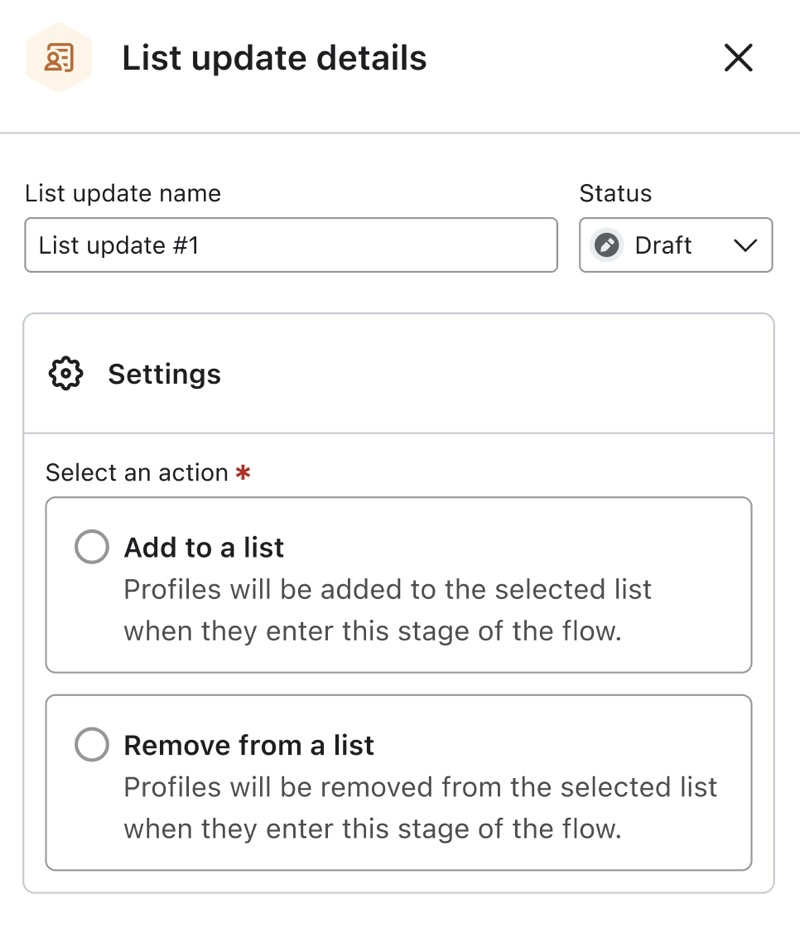800x938 pixels.
Task: Click the list update hexagon icon
Action: (58, 58)
